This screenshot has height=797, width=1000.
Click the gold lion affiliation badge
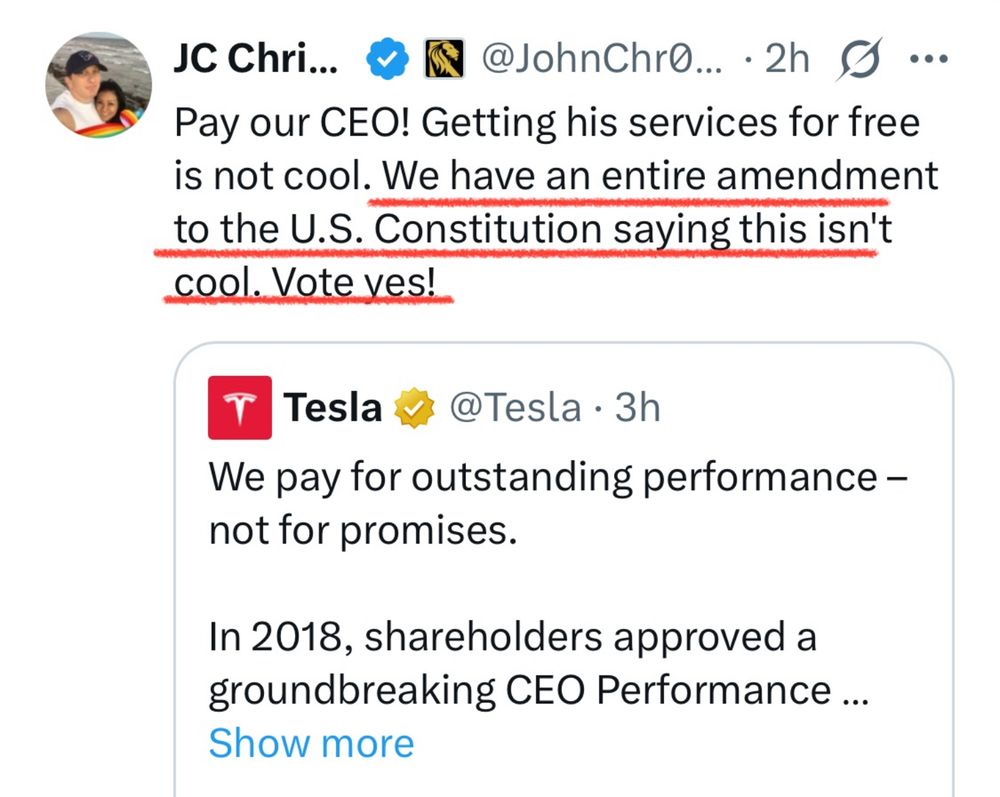[x=443, y=61]
